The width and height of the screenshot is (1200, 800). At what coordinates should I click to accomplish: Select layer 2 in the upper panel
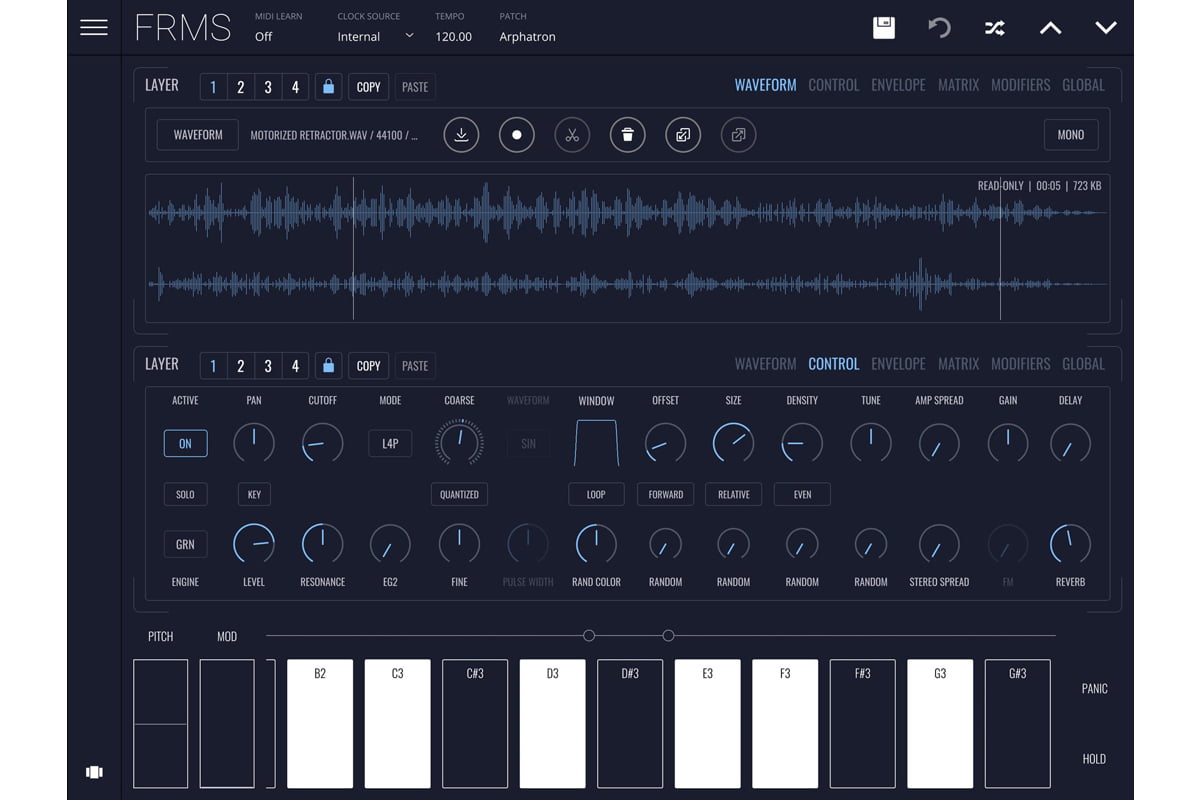pos(240,86)
